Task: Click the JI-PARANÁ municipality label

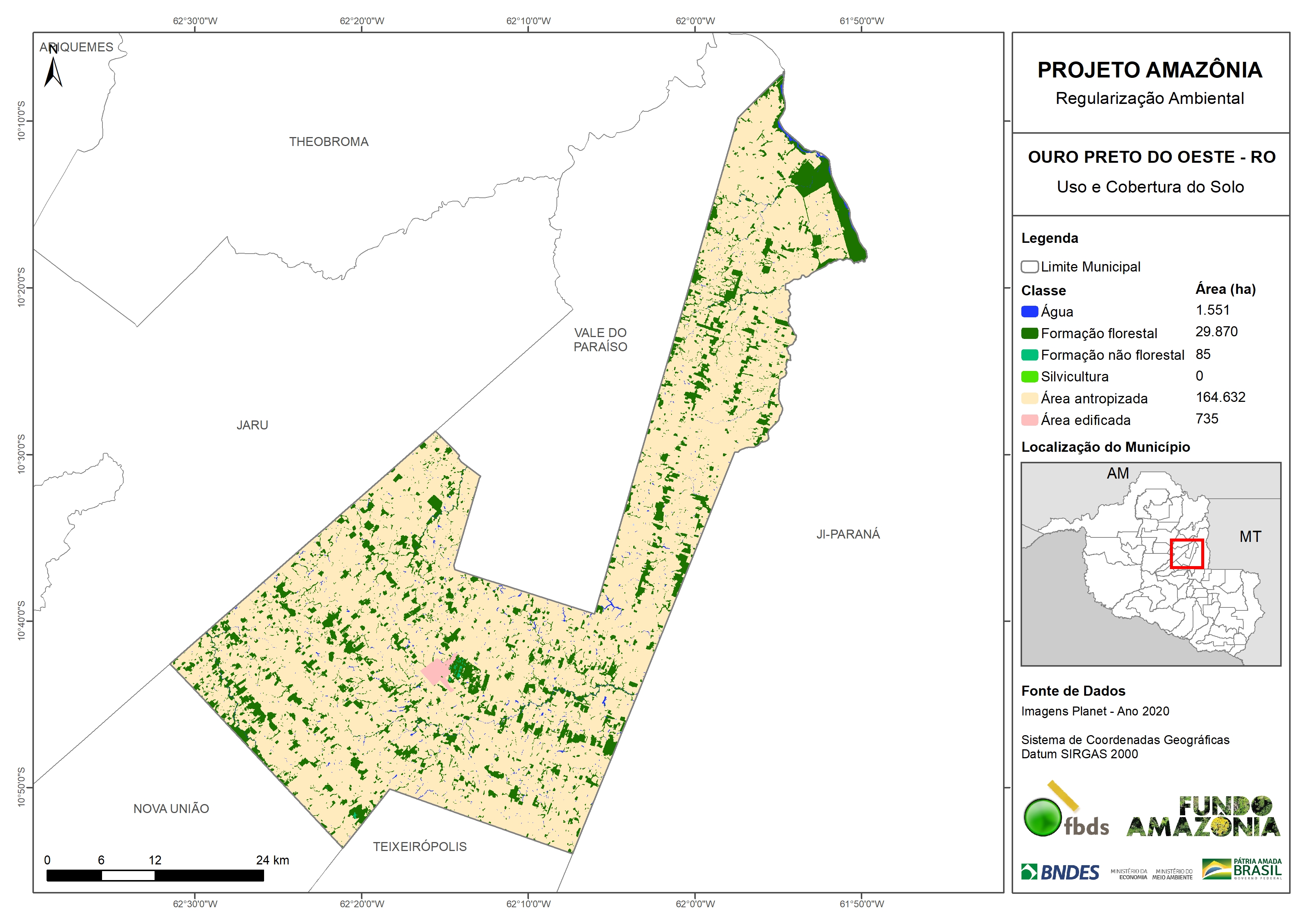Action: [x=848, y=534]
